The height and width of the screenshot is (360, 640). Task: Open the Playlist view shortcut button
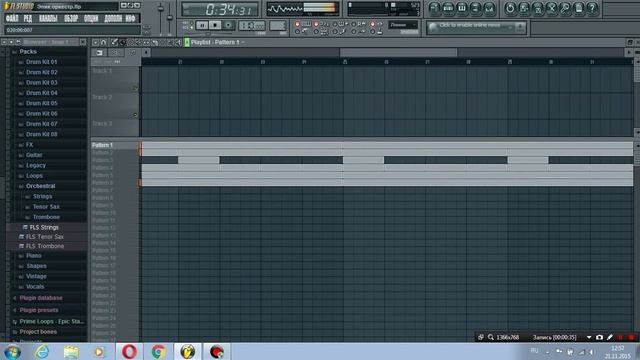pyautogui.click(x=434, y=8)
